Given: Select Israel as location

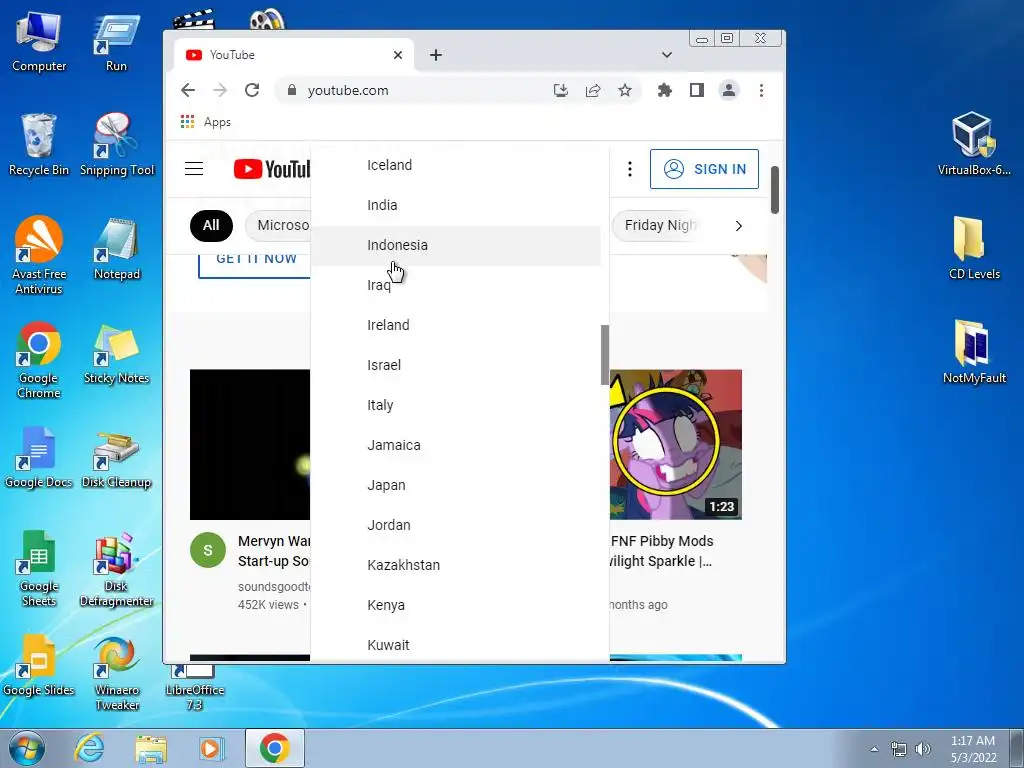Looking at the screenshot, I should [456, 365].
